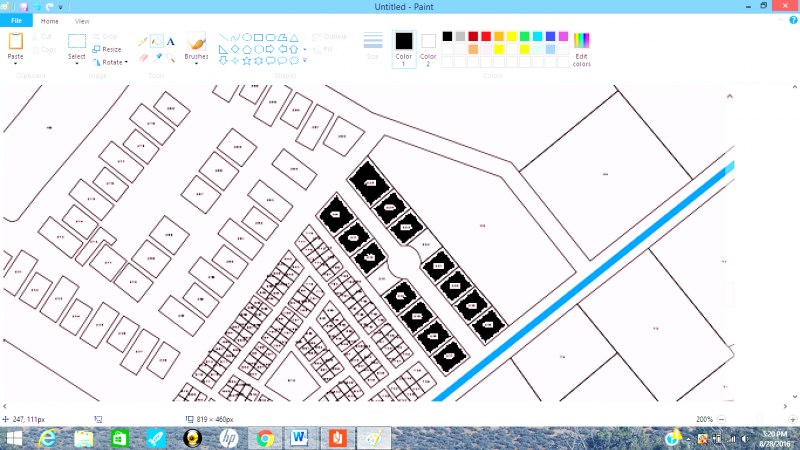Choose the Right arrow shape

270,49
